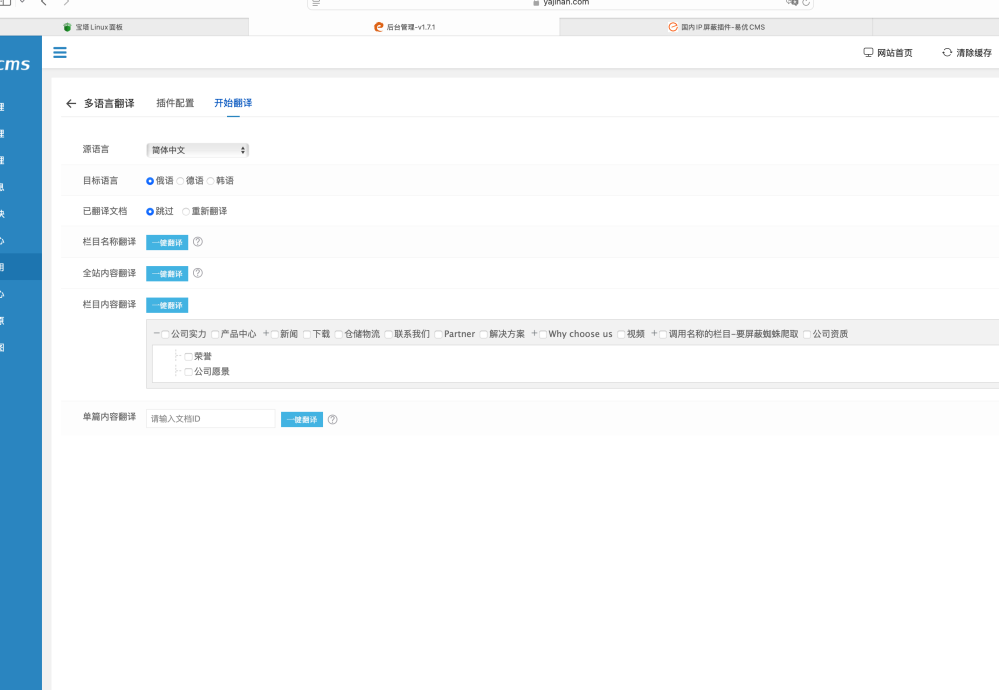
Task: Click 一键翻译 for 全站内容翻译
Action: (167, 273)
